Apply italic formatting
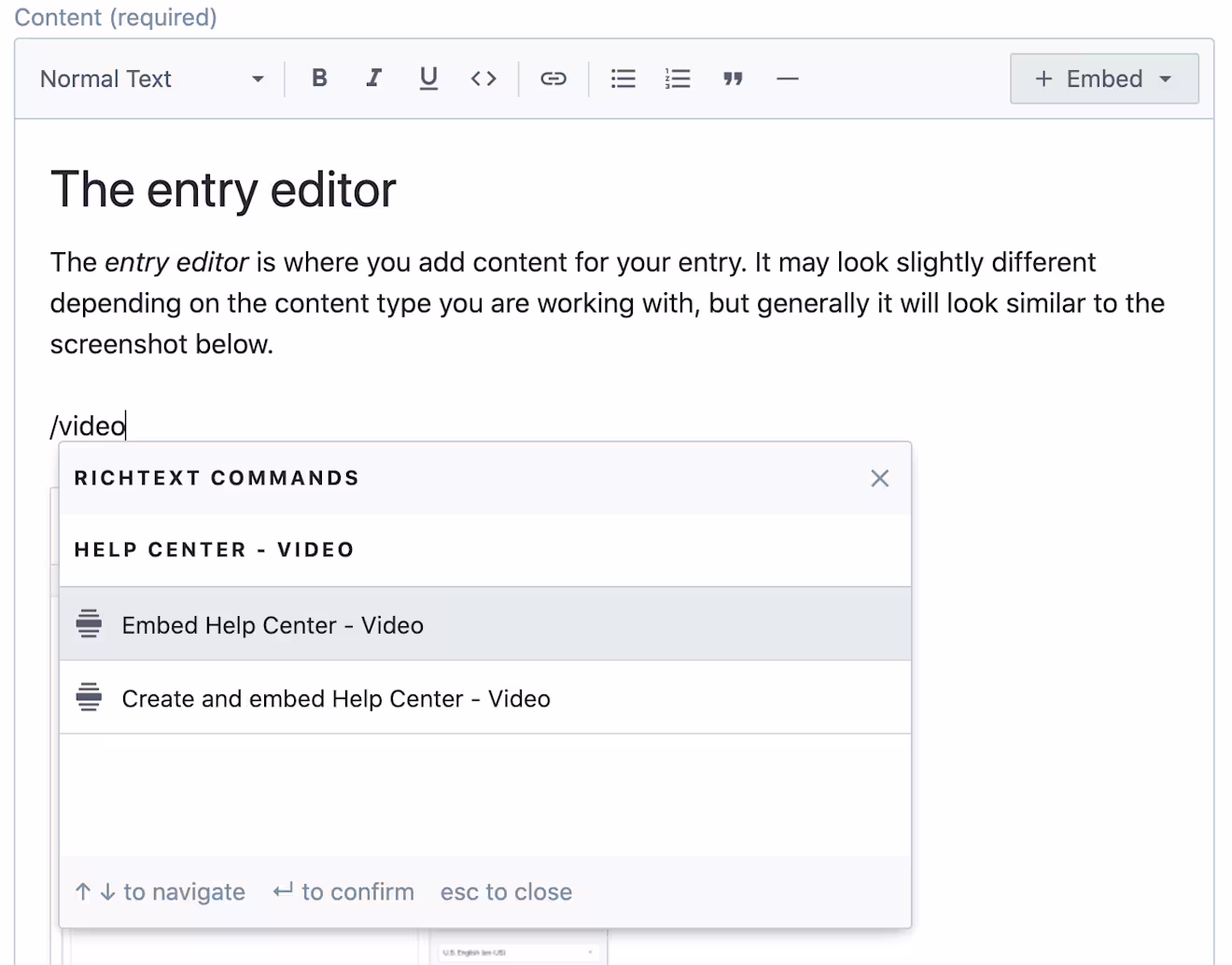 373,78
